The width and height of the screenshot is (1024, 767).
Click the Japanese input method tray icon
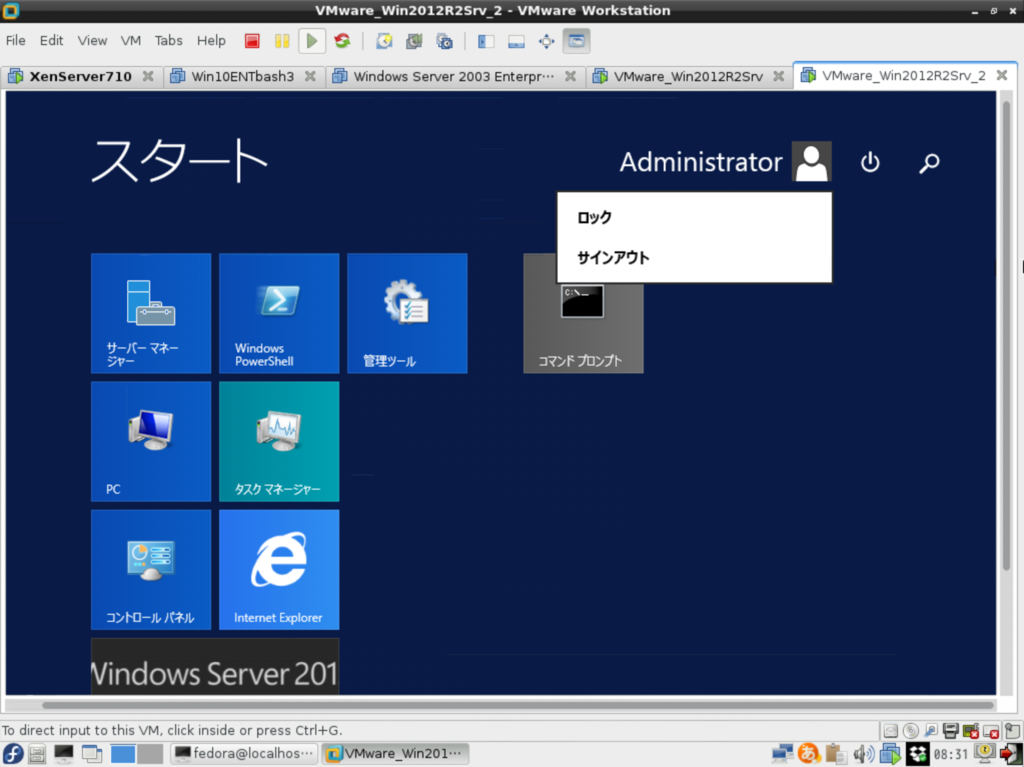809,753
